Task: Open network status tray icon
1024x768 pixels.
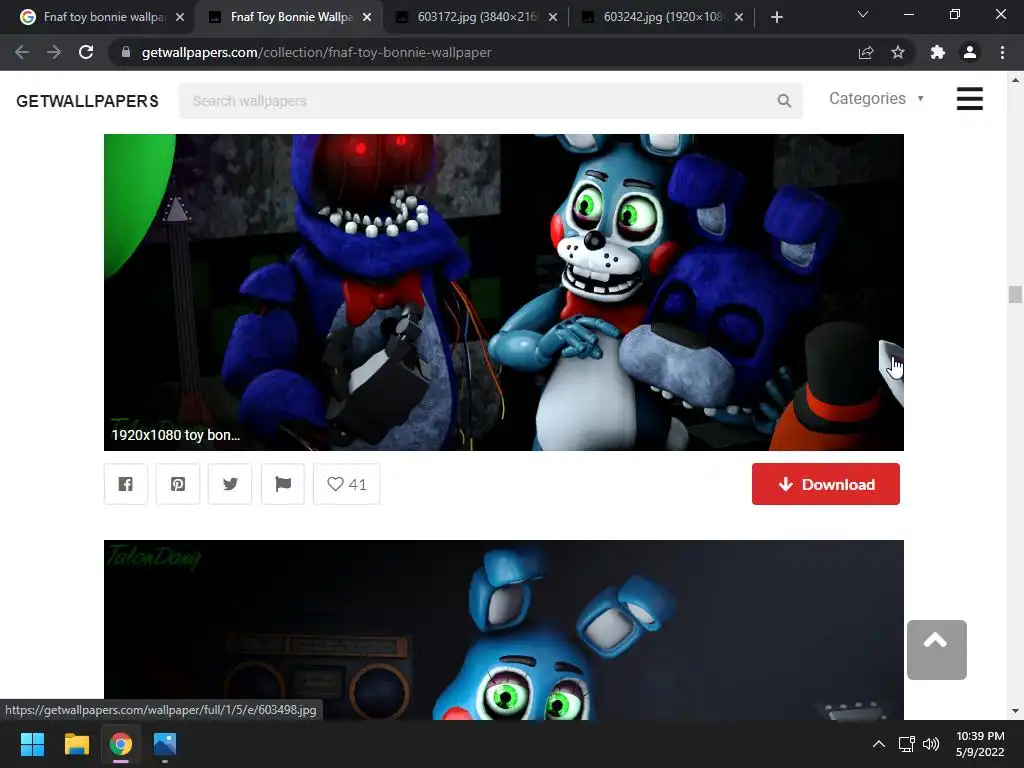Action: 906,744
